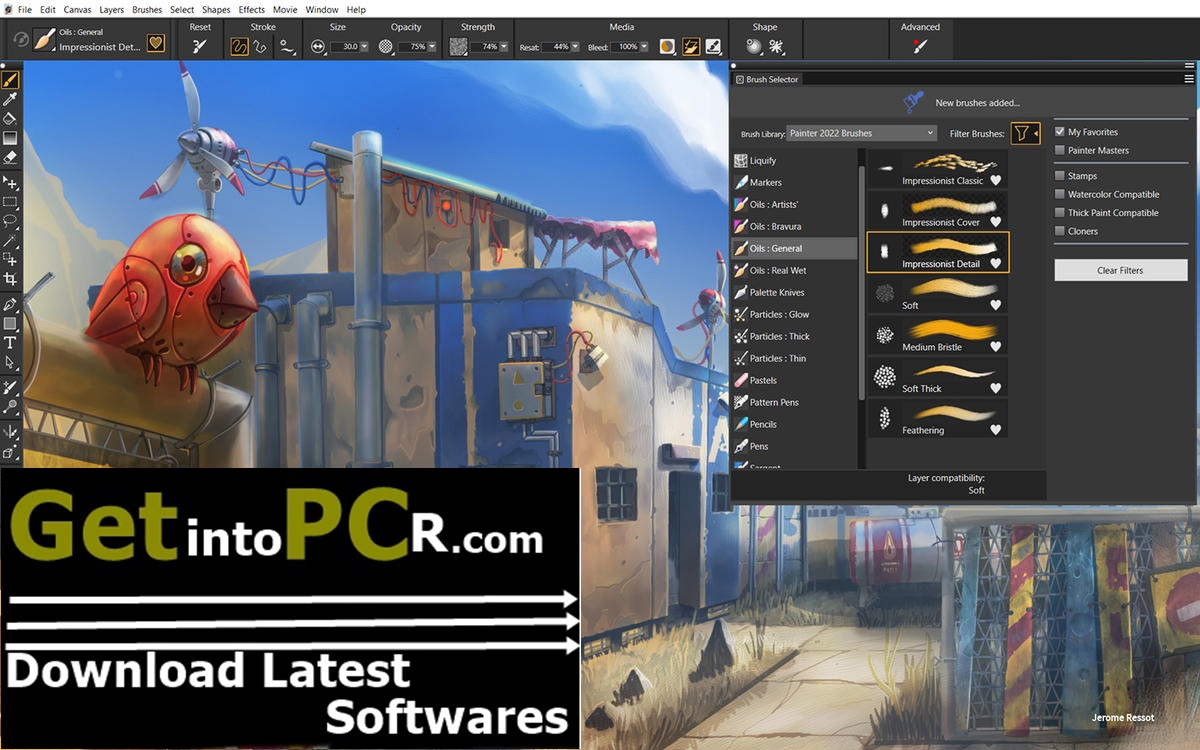1200x750 pixels.
Task: Open the stroke alignment flyout in Stroke group
Action: click(x=288, y=46)
